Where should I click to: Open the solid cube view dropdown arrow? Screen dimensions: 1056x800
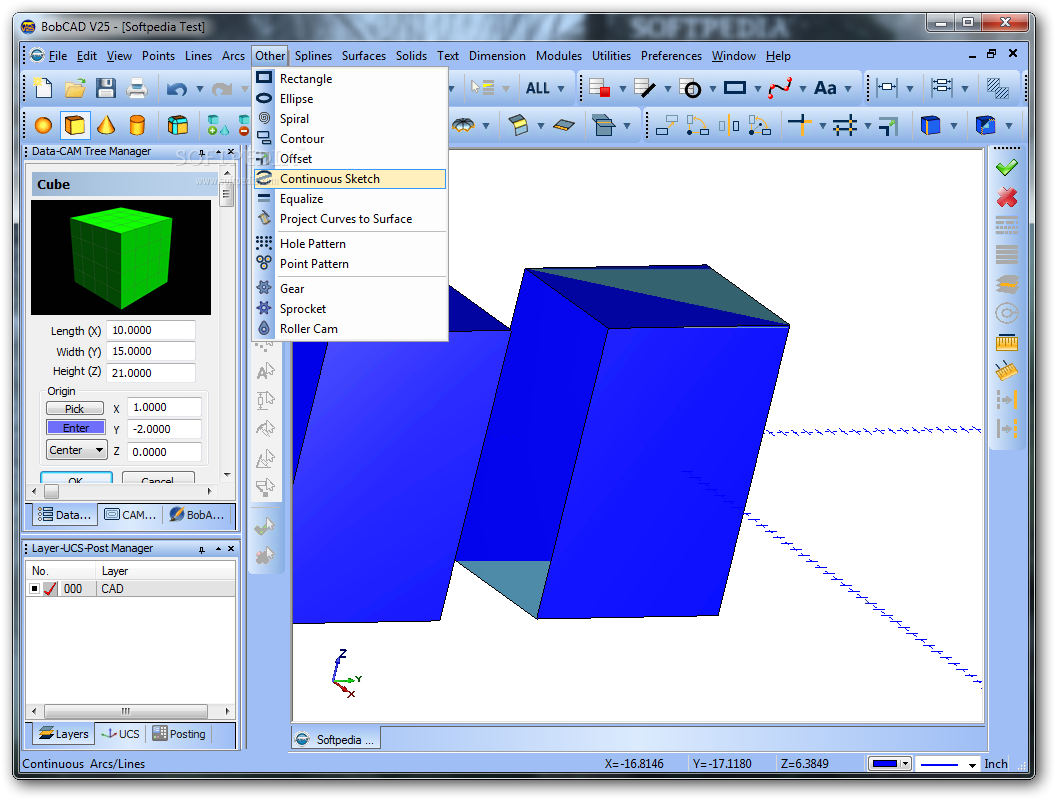pyautogui.click(x=954, y=126)
